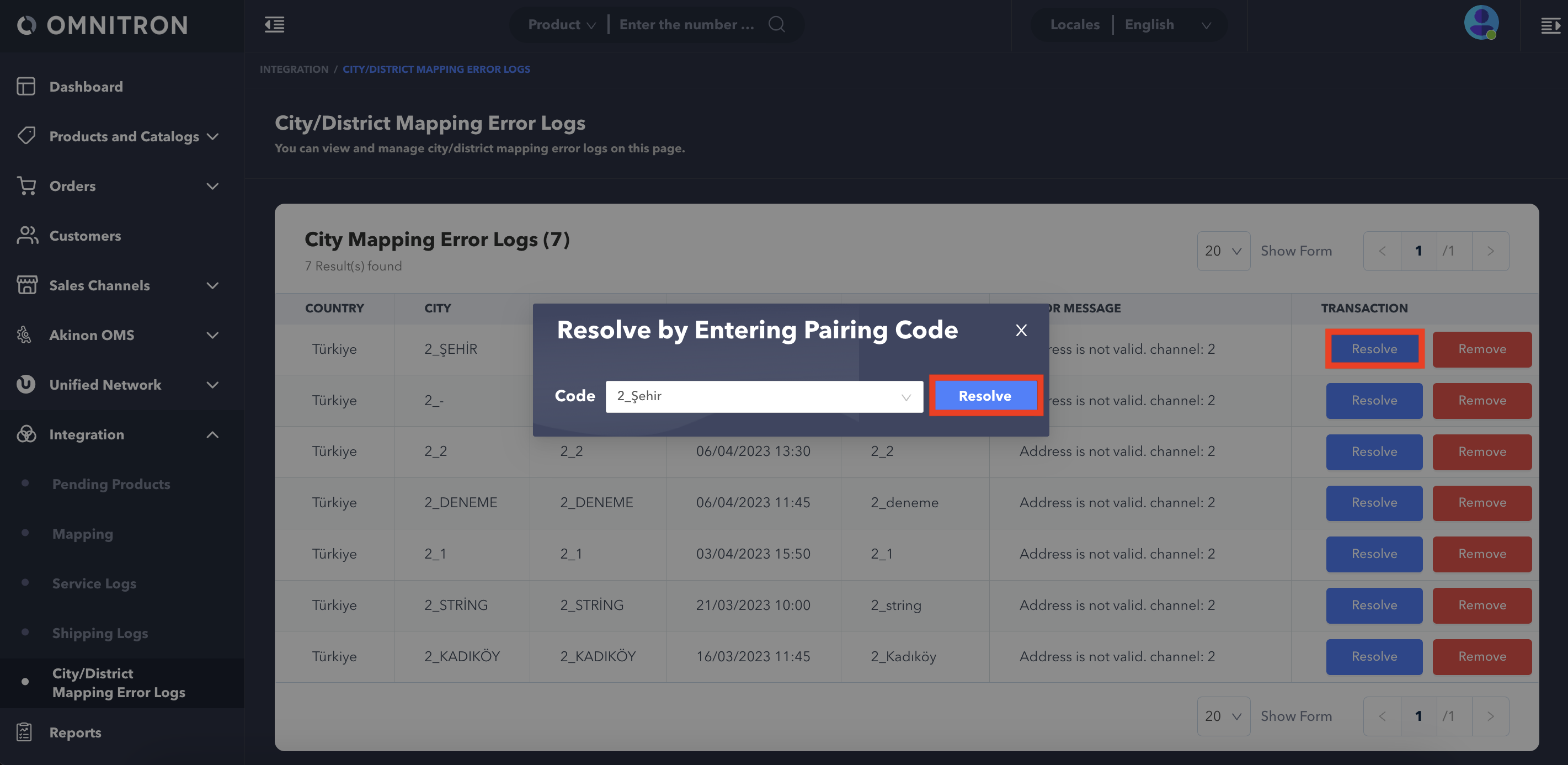Open the user avatar menu

[1480, 23]
